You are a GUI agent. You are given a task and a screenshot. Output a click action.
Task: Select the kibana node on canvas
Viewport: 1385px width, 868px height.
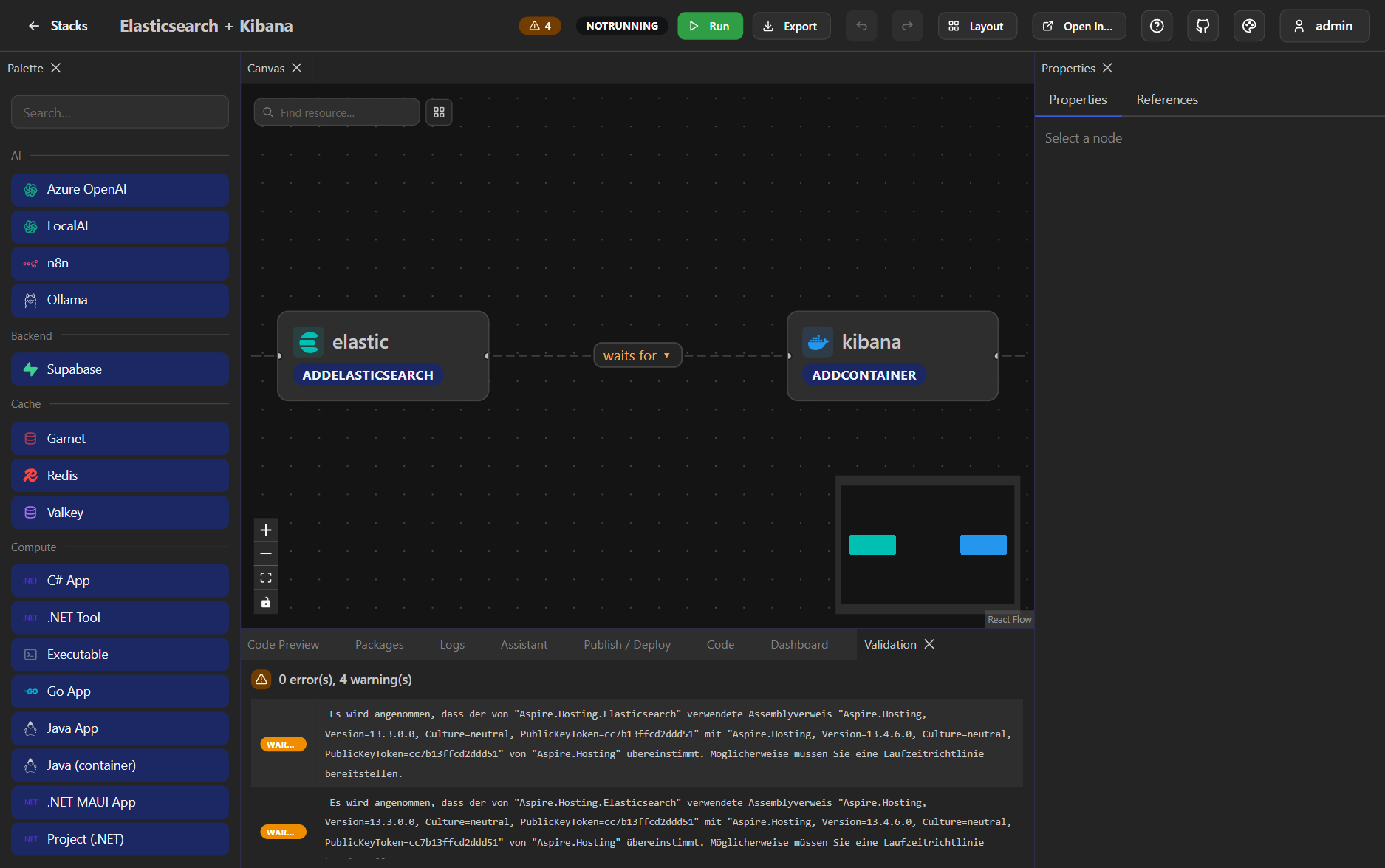click(x=892, y=356)
